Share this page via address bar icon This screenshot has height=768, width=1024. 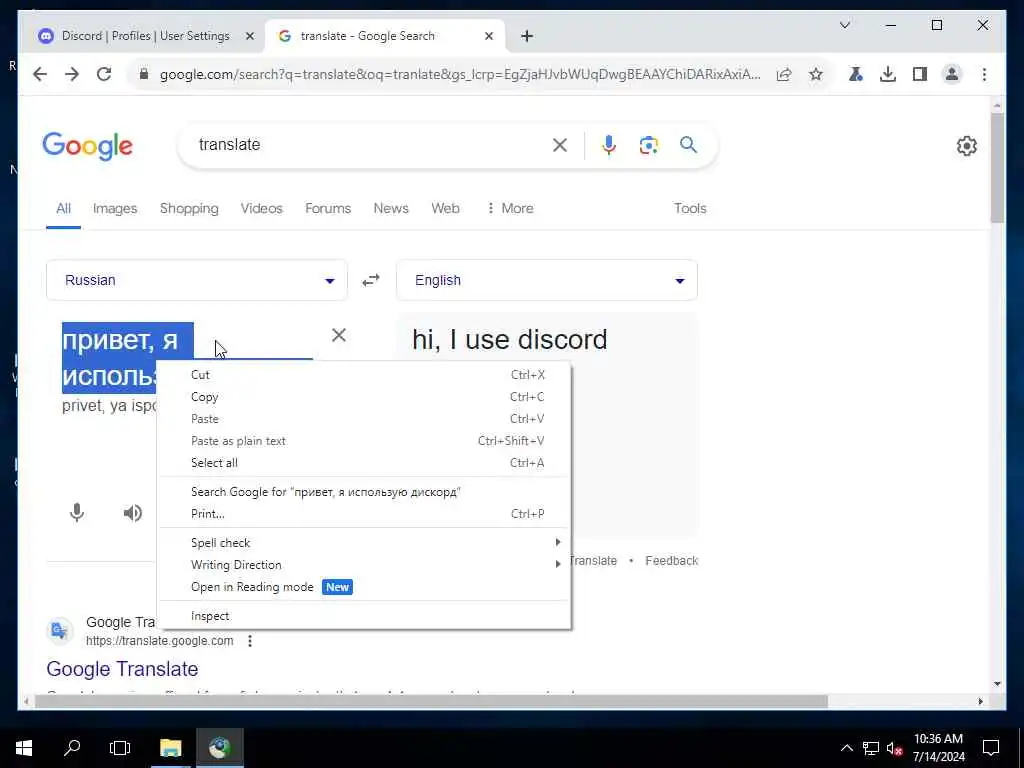[784, 74]
